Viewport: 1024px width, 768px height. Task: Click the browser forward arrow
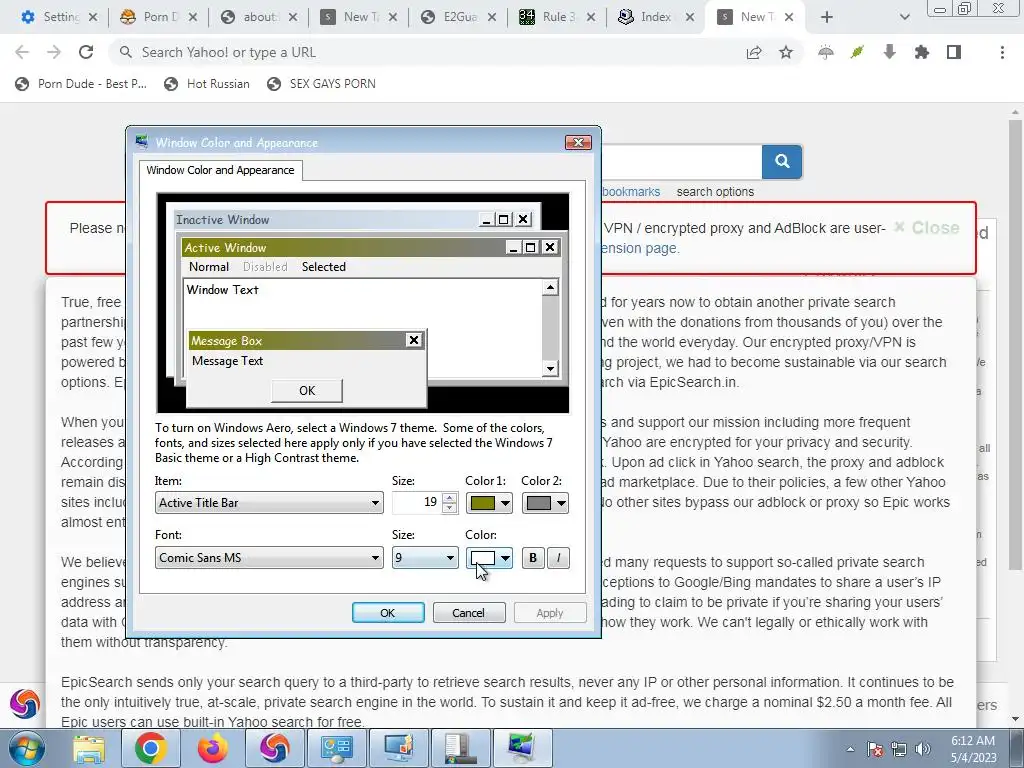click(54, 52)
